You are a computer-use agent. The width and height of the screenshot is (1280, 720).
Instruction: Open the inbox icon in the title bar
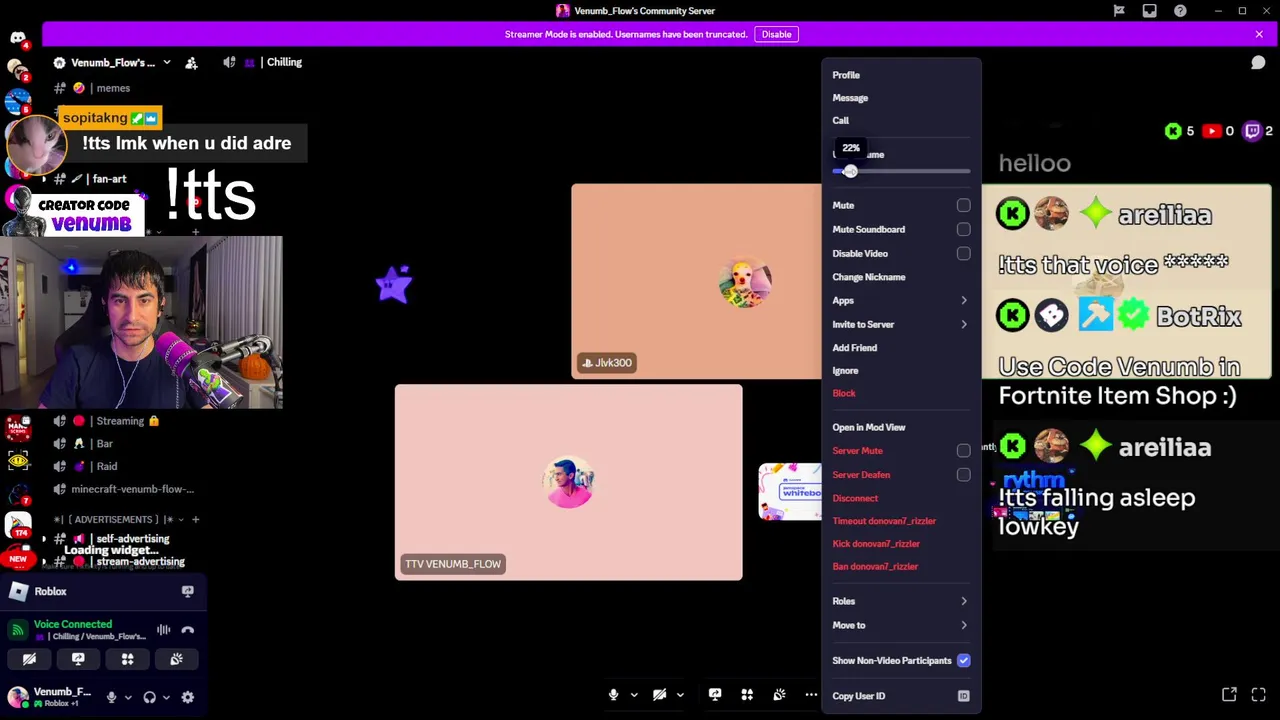pyautogui.click(x=1150, y=11)
